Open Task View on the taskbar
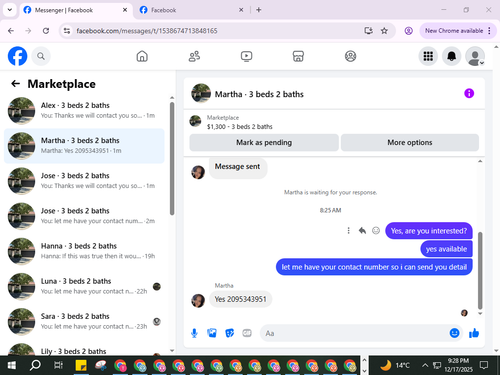 [x=58, y=365]
